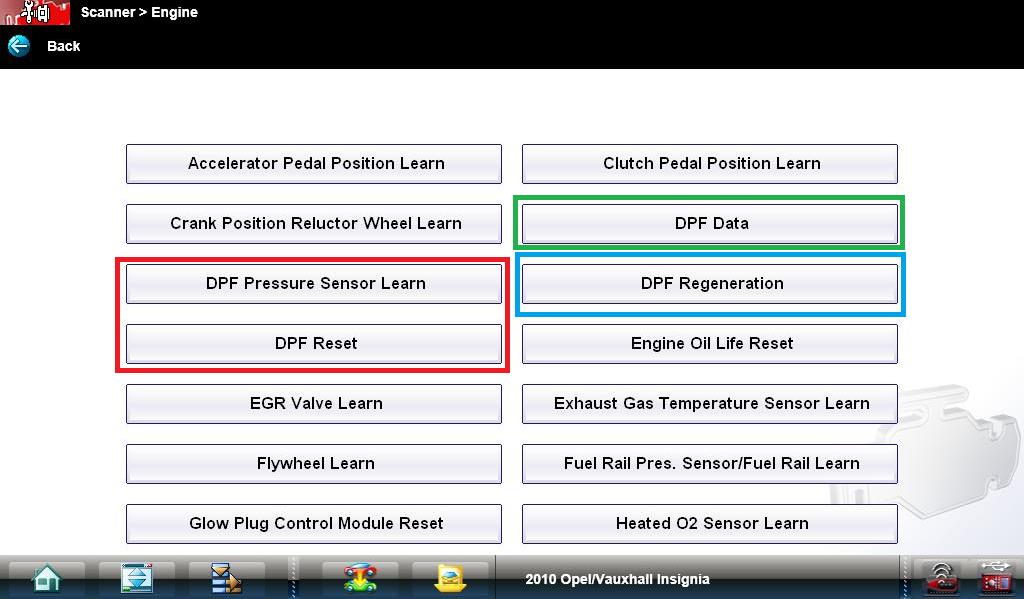Open the DPF Data option

coord(710,224)
